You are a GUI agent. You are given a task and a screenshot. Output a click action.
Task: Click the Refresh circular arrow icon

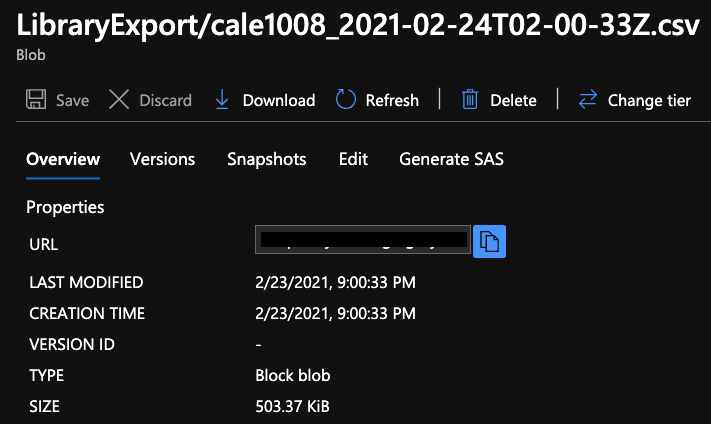pyautogui.click(x=346, y=99)
